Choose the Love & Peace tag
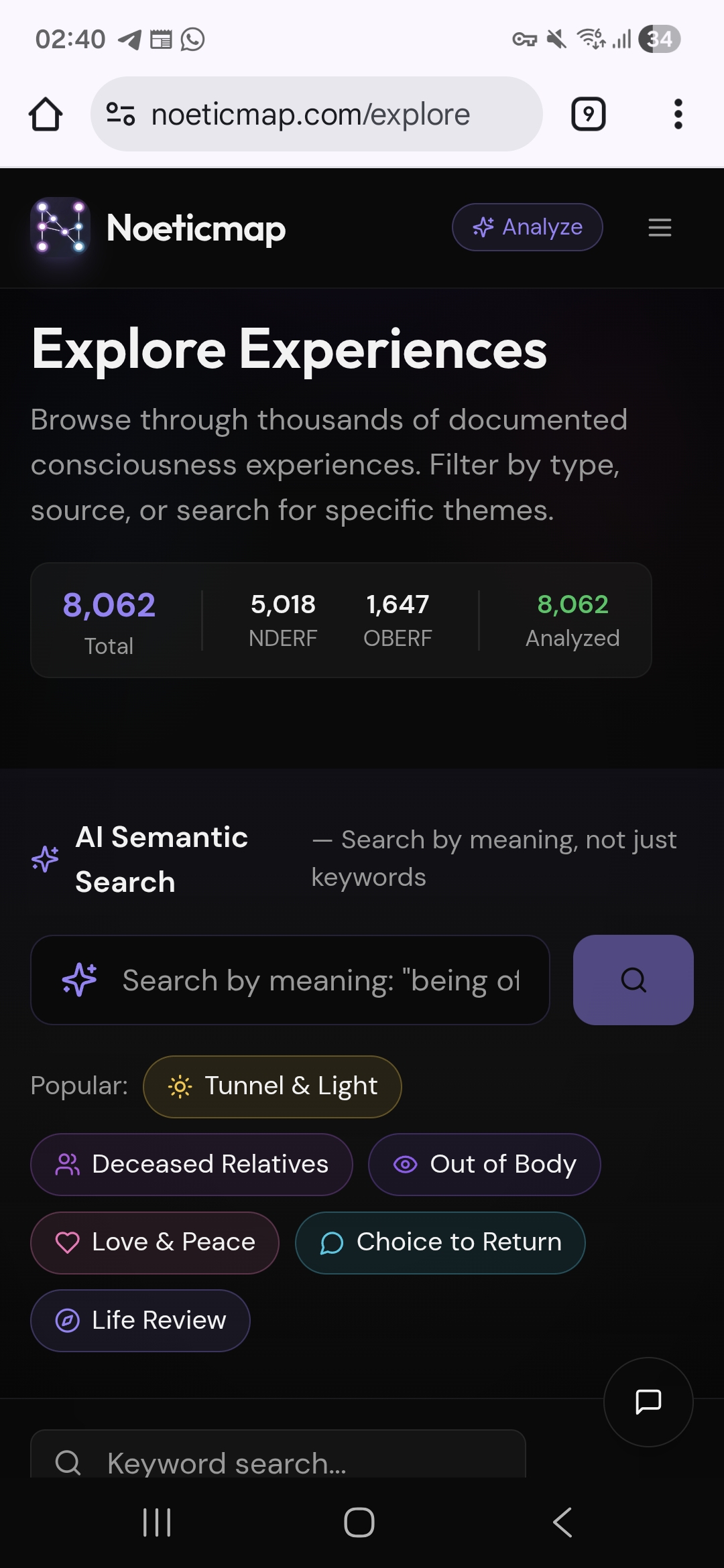The height and width of the screenshot is (1568, 724). (155, 1242)
